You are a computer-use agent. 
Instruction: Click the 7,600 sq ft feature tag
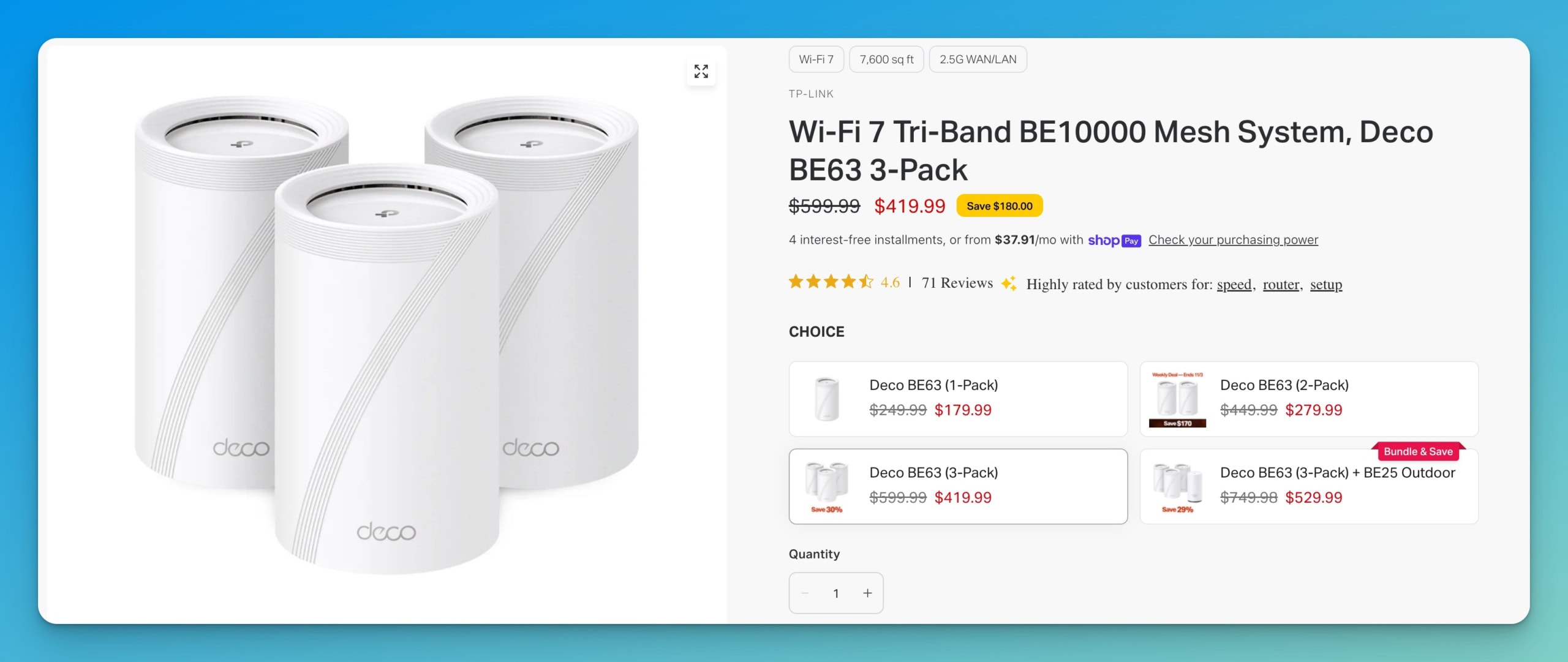tap(886, 59)
